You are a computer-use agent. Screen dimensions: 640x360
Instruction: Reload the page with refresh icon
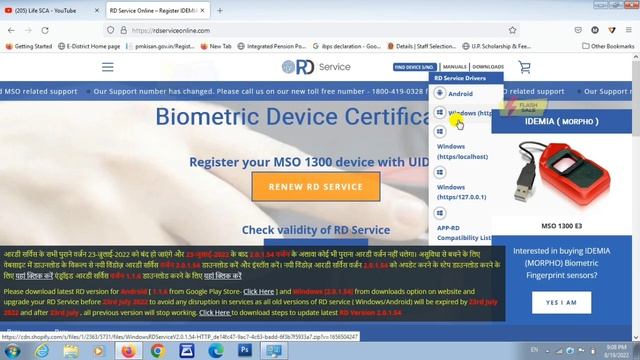[45, 30]
